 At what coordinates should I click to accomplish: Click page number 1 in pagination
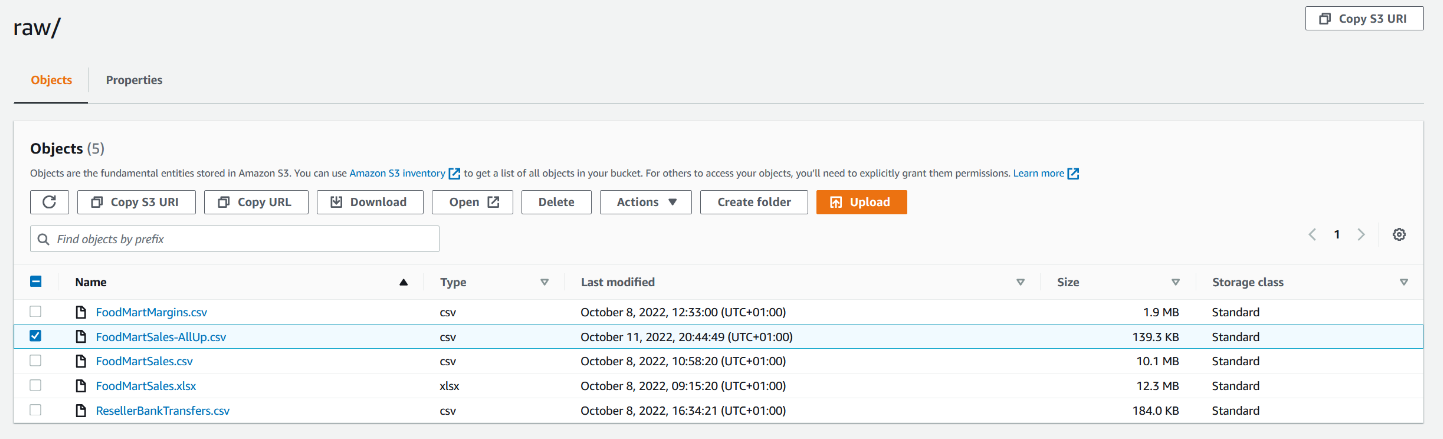[1336, 234]
